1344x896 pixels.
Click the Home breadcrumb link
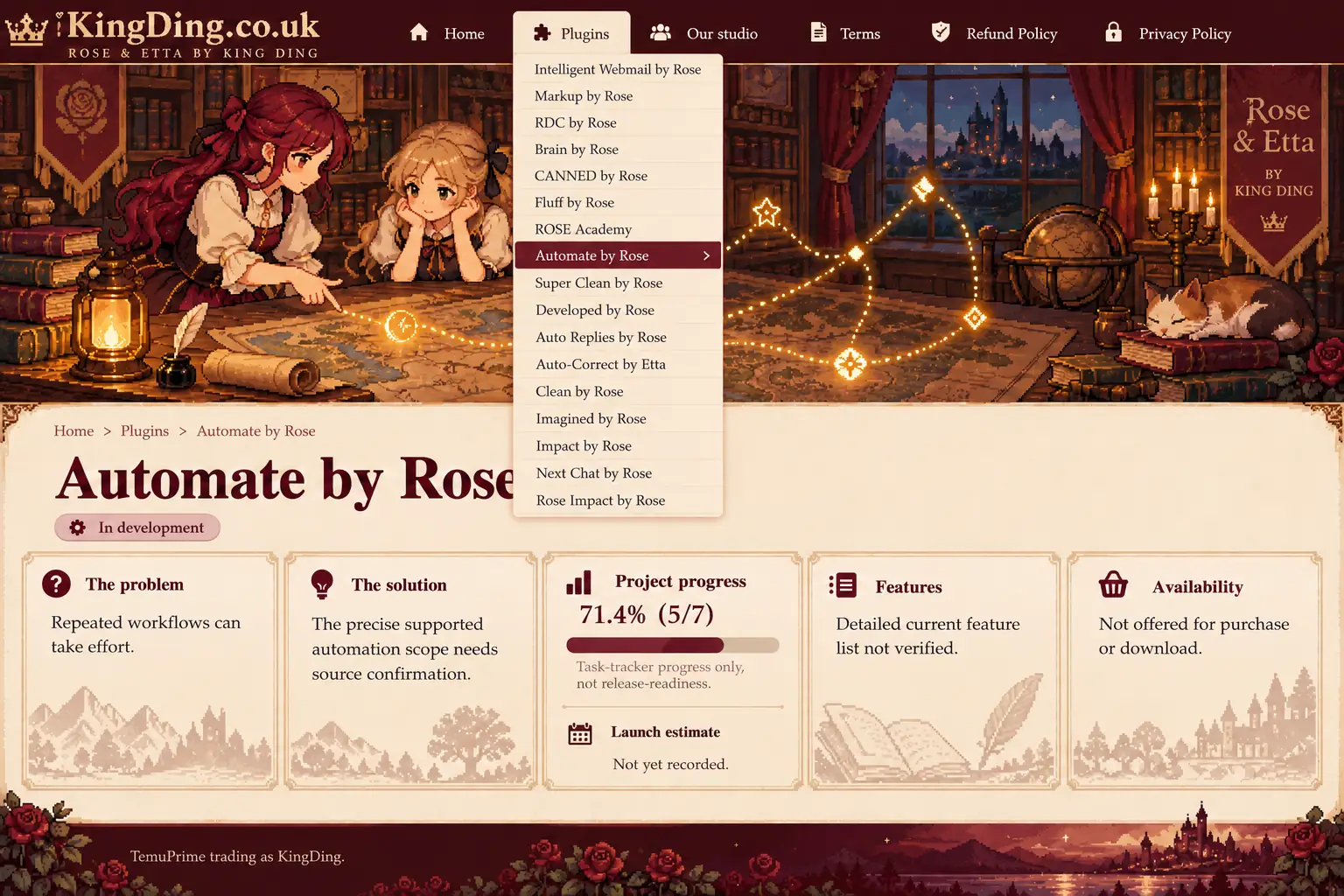pos(73,430)
